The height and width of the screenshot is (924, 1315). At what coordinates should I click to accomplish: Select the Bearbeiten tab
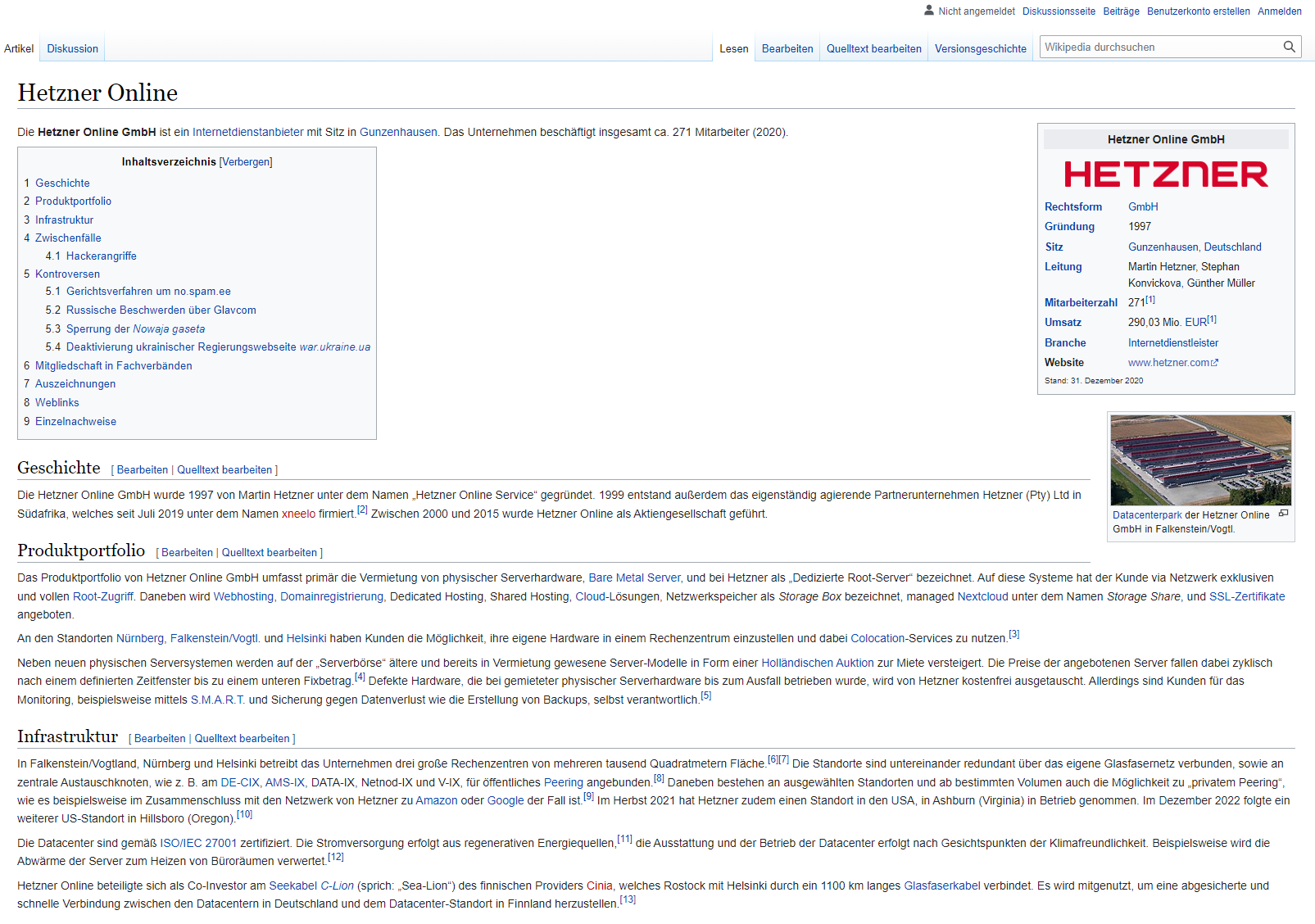(787, 48)
